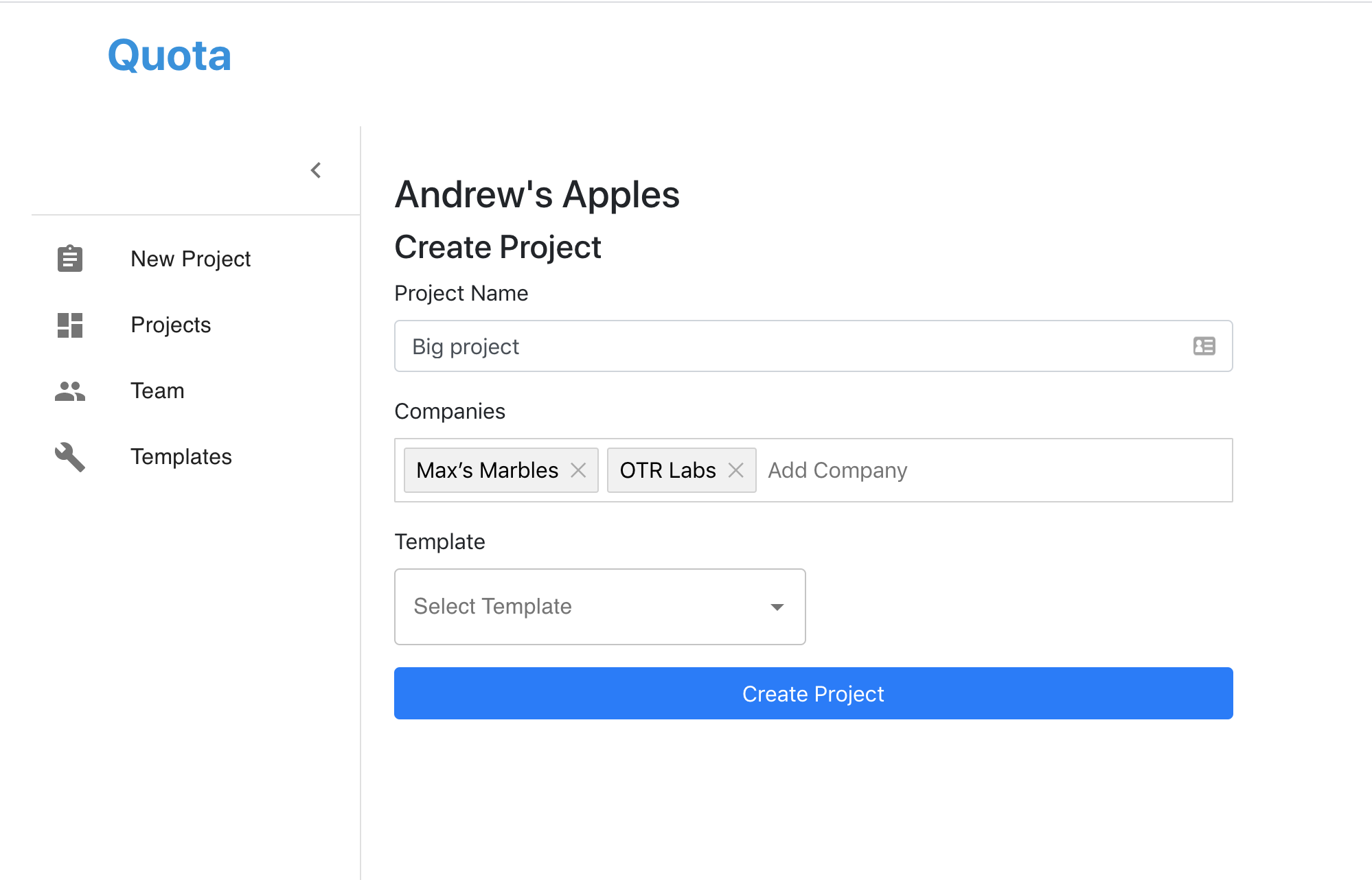Collapse the sidebar with the chevron
1372x880 pixels.
[316, 170]
